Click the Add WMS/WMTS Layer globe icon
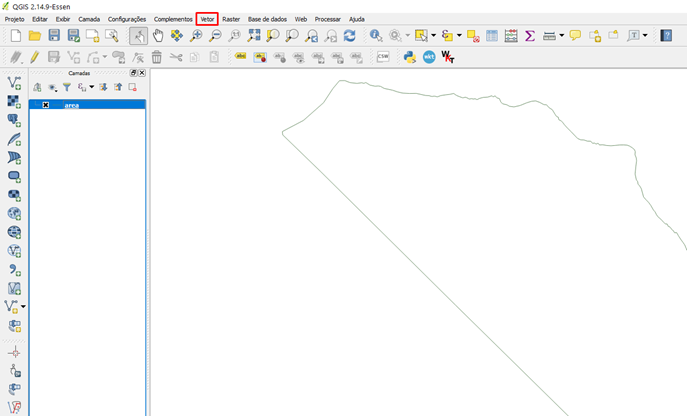 pos(14,213)
